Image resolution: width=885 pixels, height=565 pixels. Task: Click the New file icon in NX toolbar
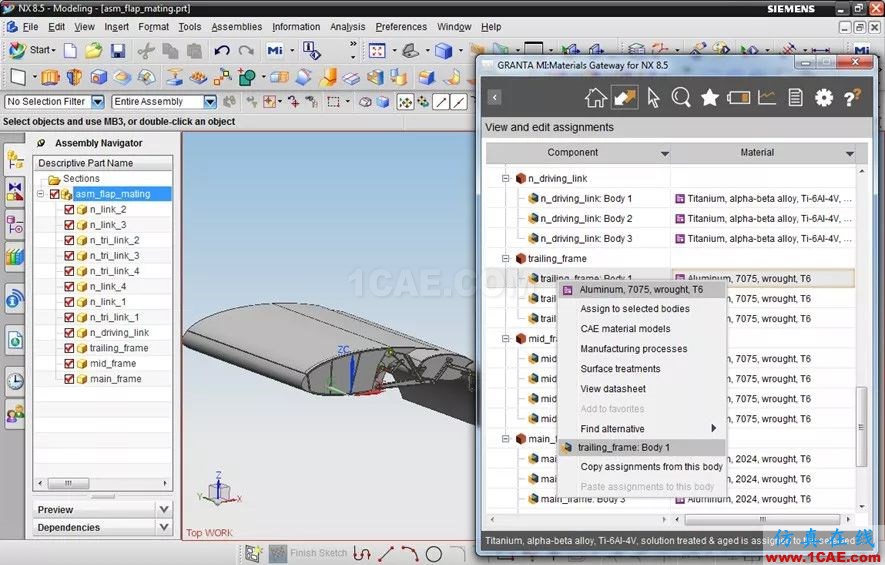(71, 51)
